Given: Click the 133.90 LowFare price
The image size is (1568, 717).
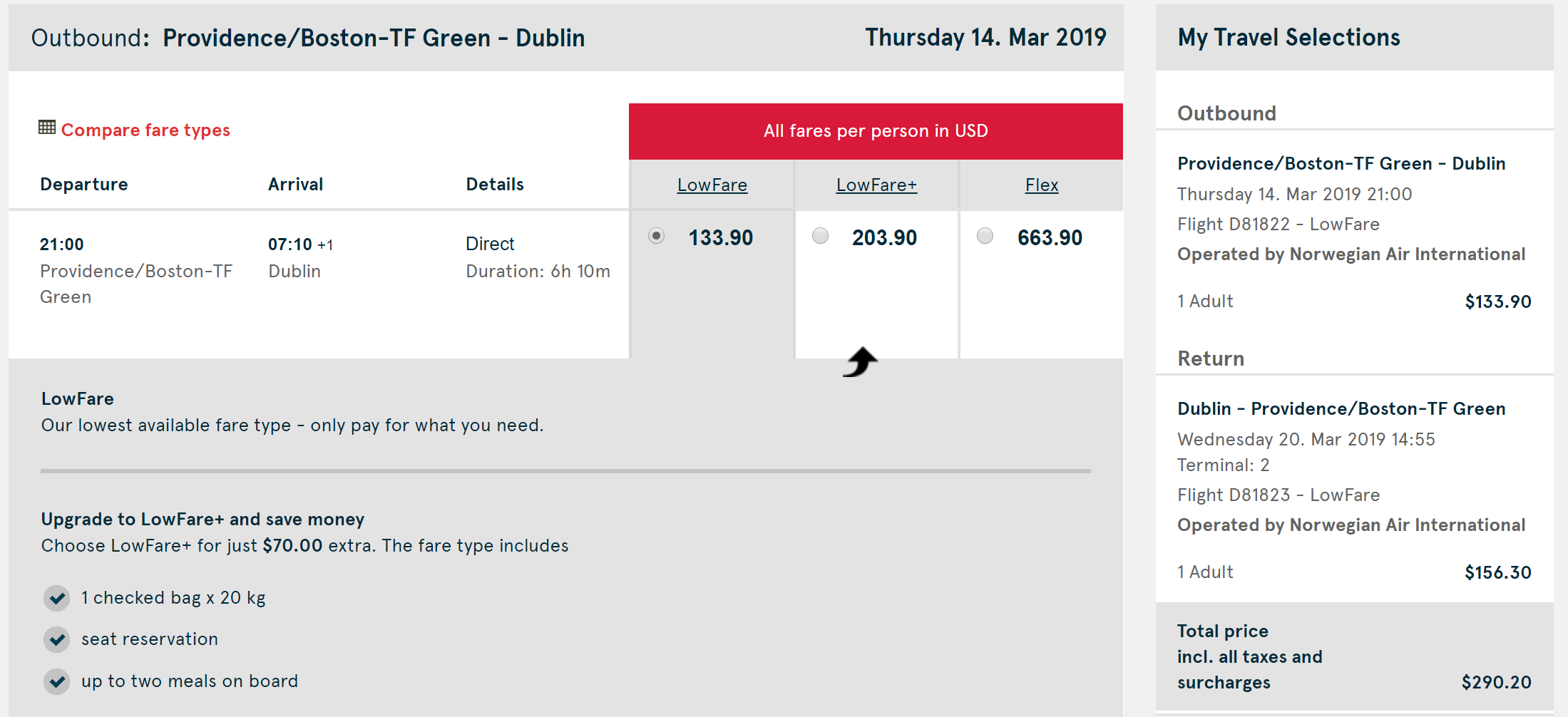Looking at the screenshot, I should pyautogui.click(x=720, y=238).
